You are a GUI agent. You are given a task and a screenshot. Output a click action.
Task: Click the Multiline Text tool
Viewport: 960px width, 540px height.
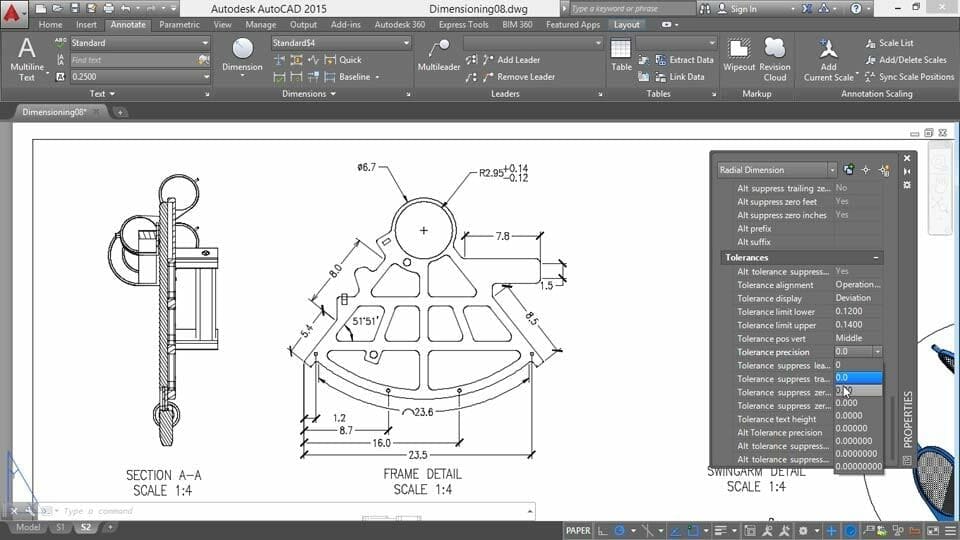[x=27, y=58]
